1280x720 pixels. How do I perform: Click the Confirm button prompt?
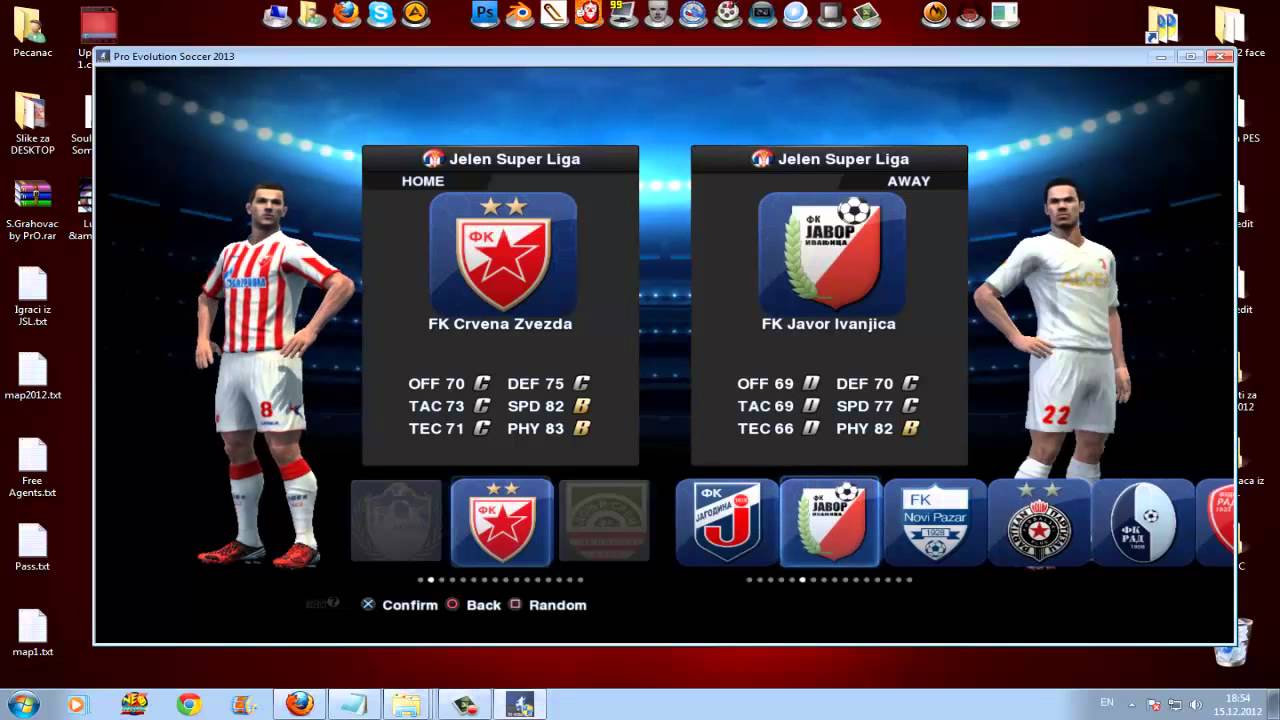(x=399, y=605)
